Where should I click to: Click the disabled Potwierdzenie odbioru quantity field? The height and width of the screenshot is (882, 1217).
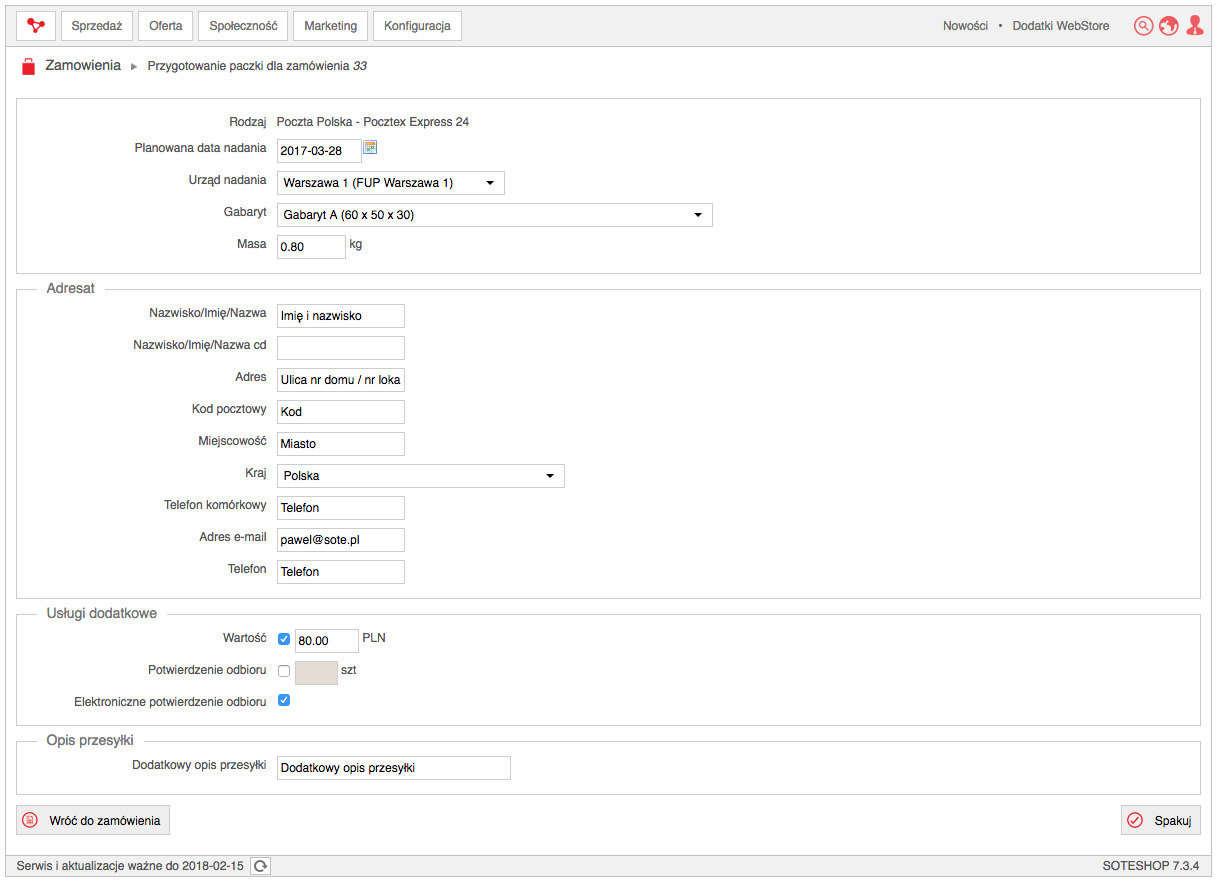tap(316, 673)
